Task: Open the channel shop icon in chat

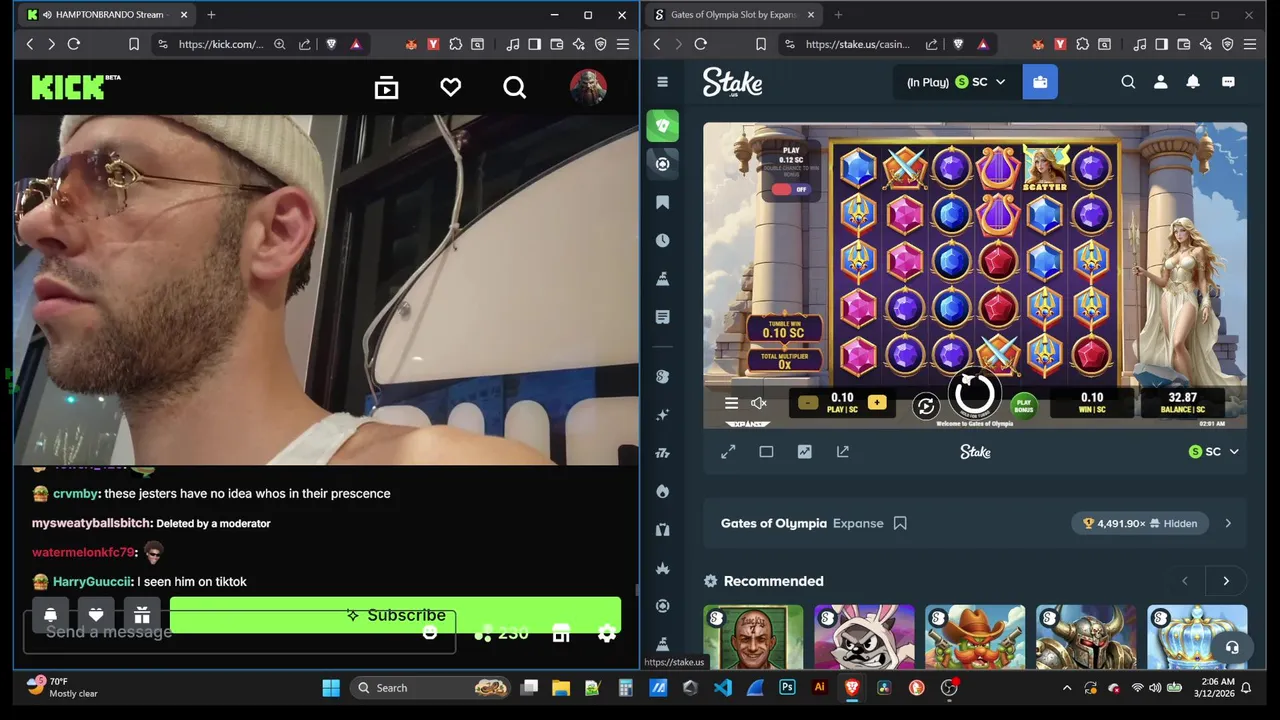Action: [x=561, y=633]
